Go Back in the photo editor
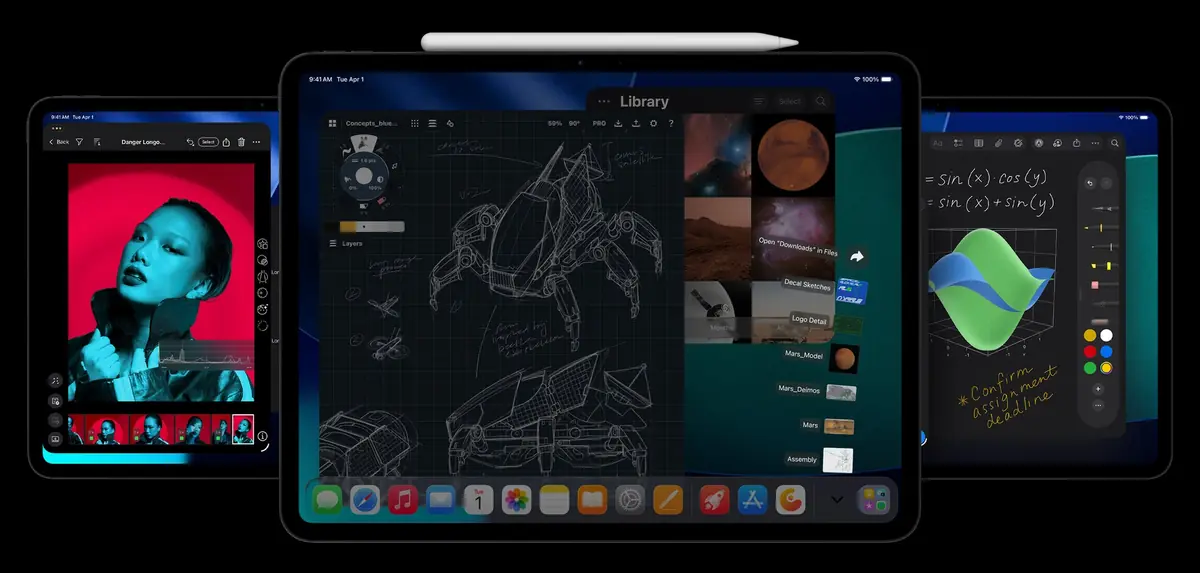 59,142
